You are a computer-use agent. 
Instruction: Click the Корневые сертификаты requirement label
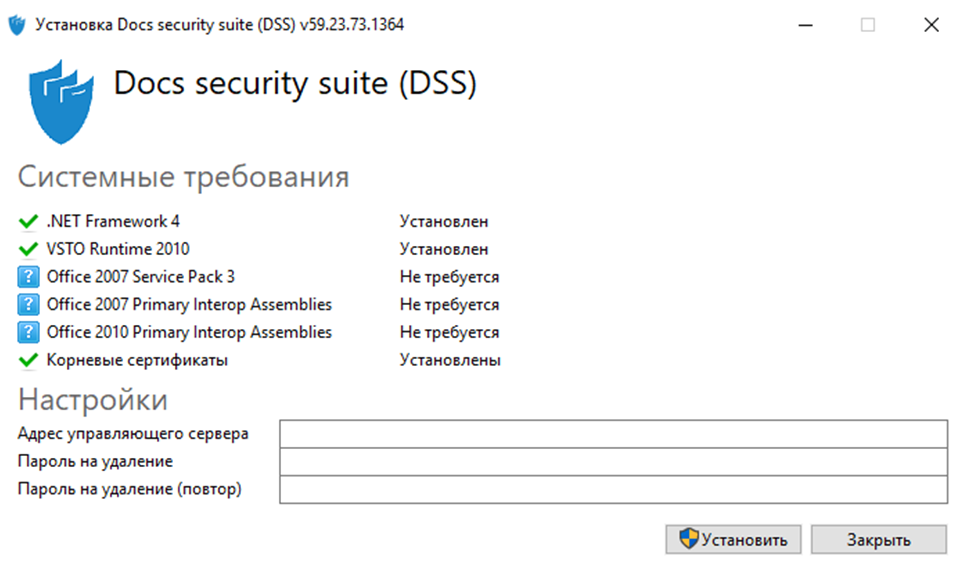coord(137,360)
